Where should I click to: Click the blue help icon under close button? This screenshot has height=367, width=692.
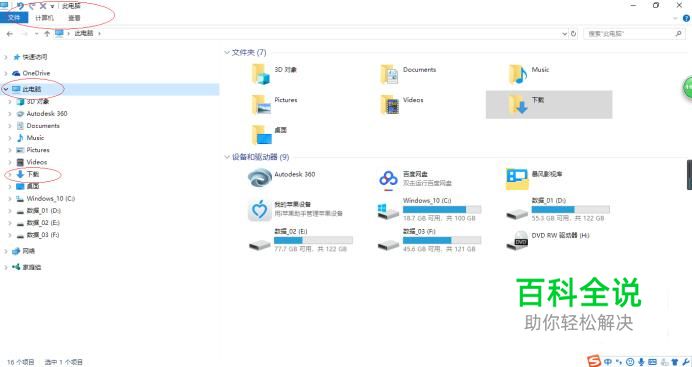pos(686,19)
